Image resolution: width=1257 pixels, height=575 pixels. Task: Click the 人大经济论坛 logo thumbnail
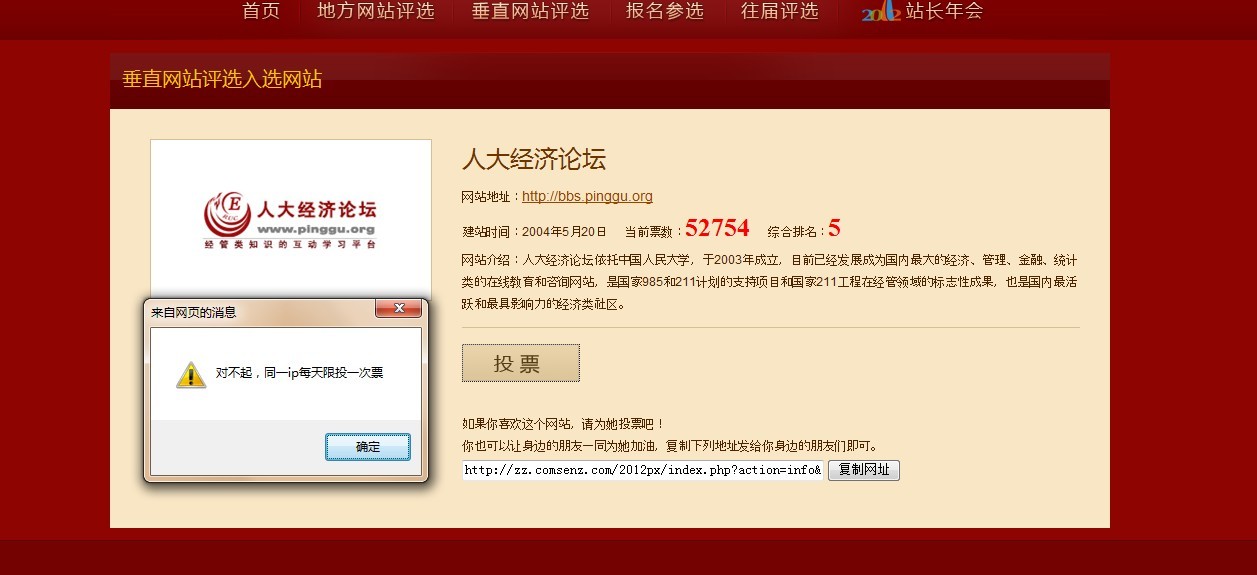(x=291, y=220)
